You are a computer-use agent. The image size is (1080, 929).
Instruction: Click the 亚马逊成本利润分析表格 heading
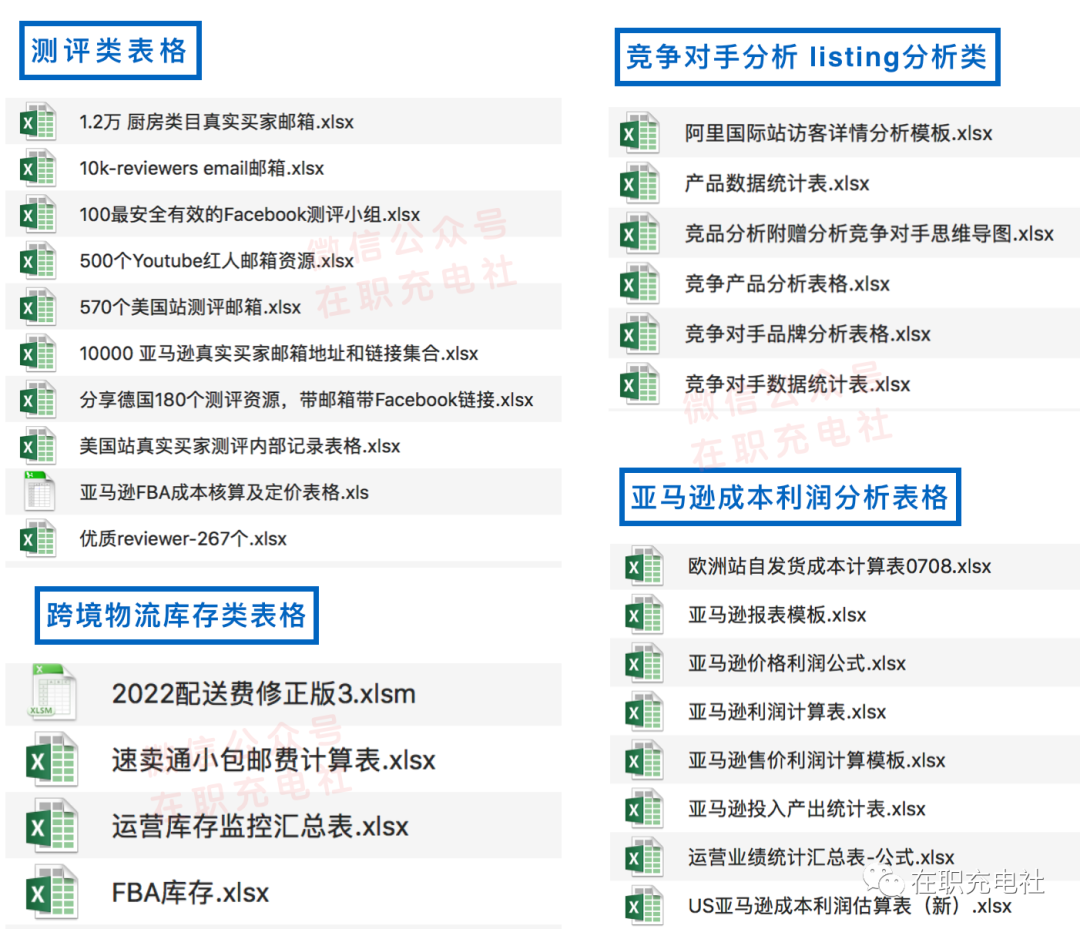click(790, 497)
